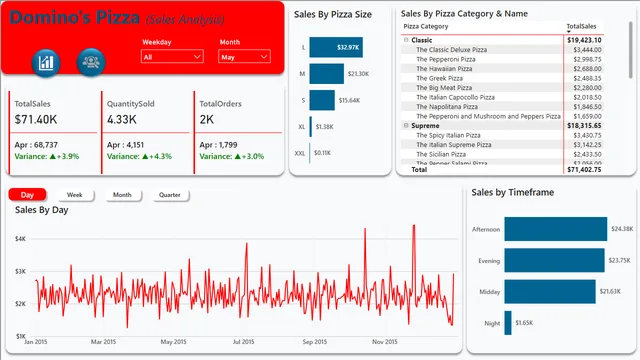Screen dimensions: 640x360
Task: Switch to the Week tab
Action: point(75,195)
